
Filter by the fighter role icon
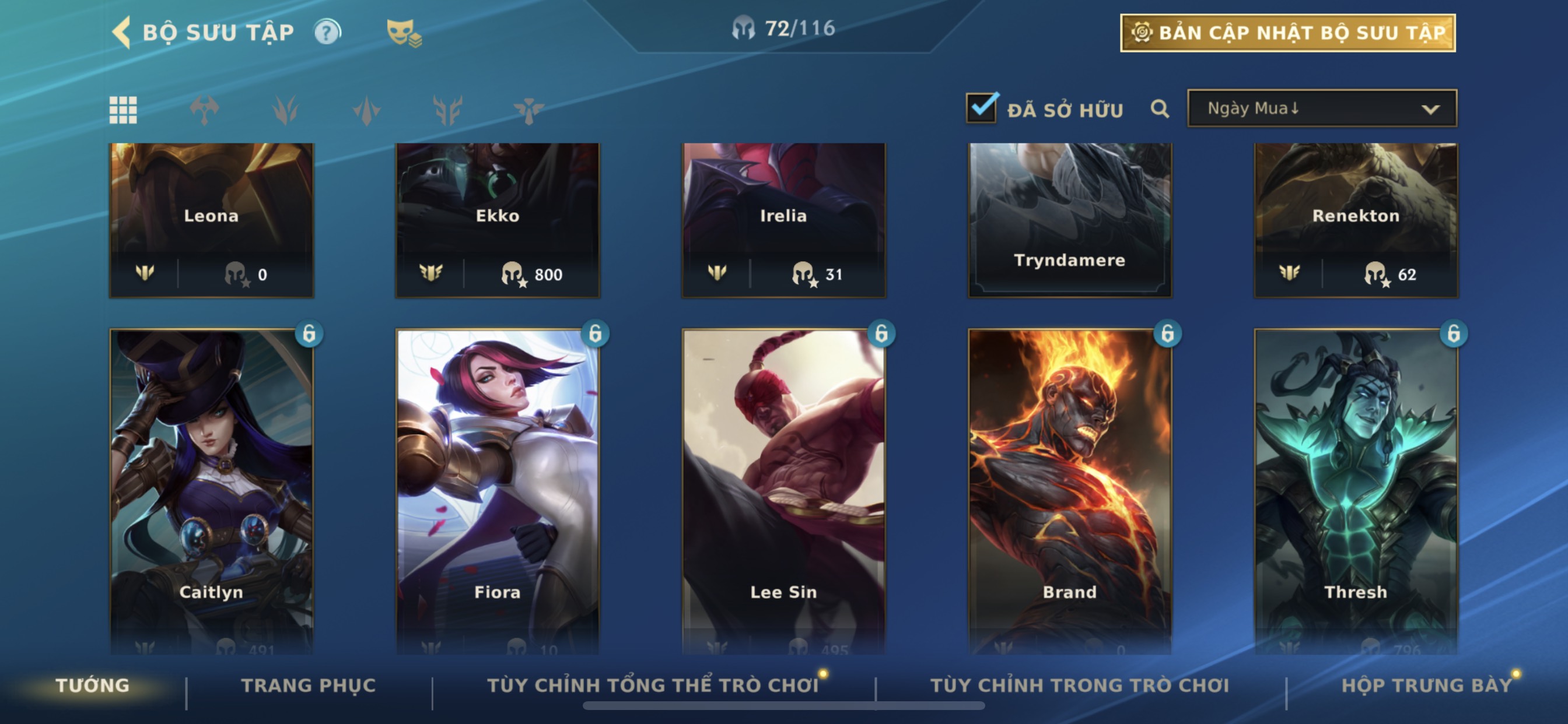pos(204,110)
